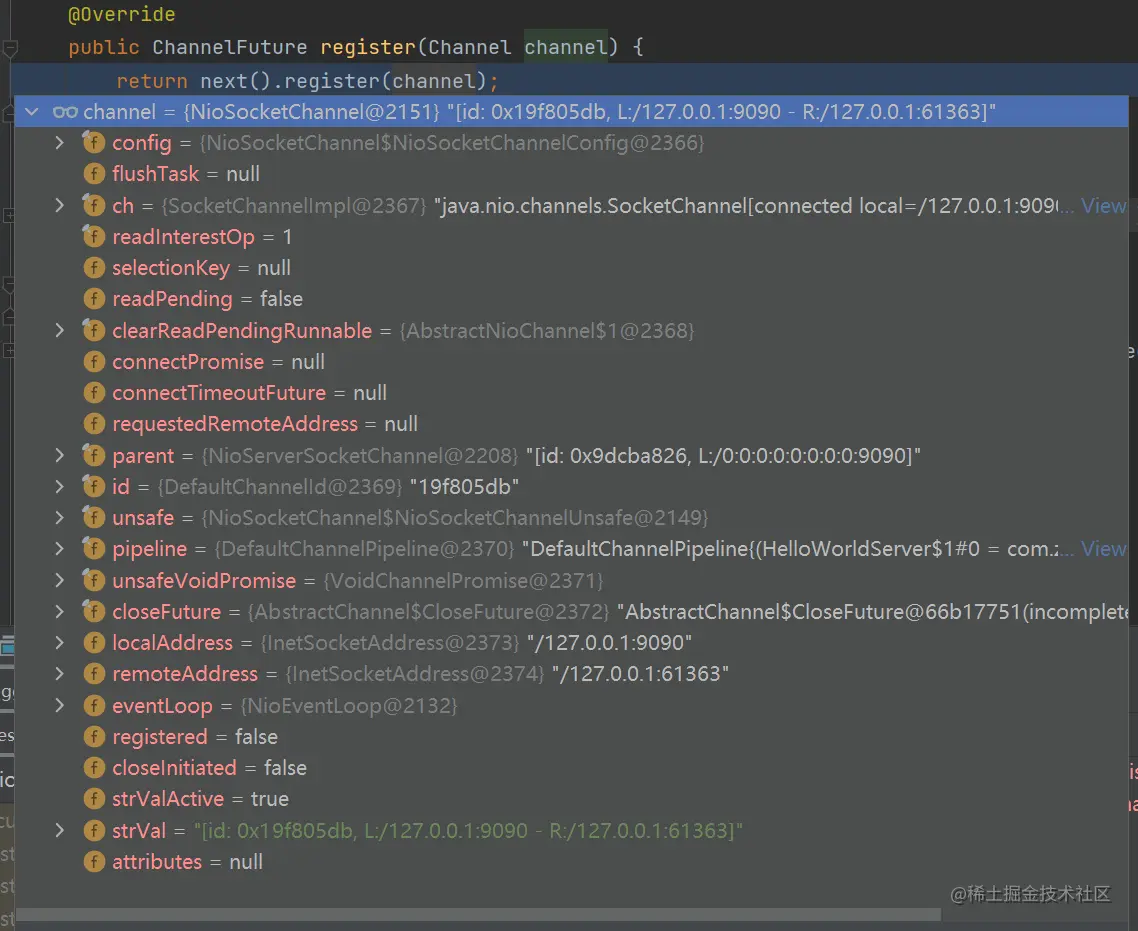Select the 'connectTimeoutFuture = null' row
The width and height of the screenshot is (1138, 931).
(571, 393)
